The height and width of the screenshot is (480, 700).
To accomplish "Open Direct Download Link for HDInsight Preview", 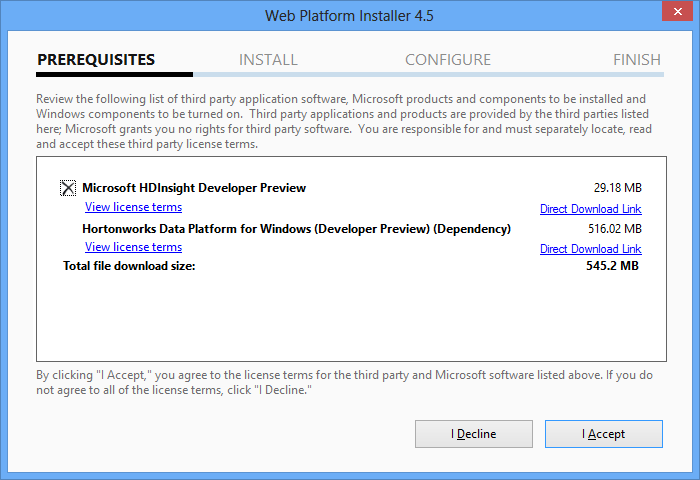I will [x=591, y=209].
